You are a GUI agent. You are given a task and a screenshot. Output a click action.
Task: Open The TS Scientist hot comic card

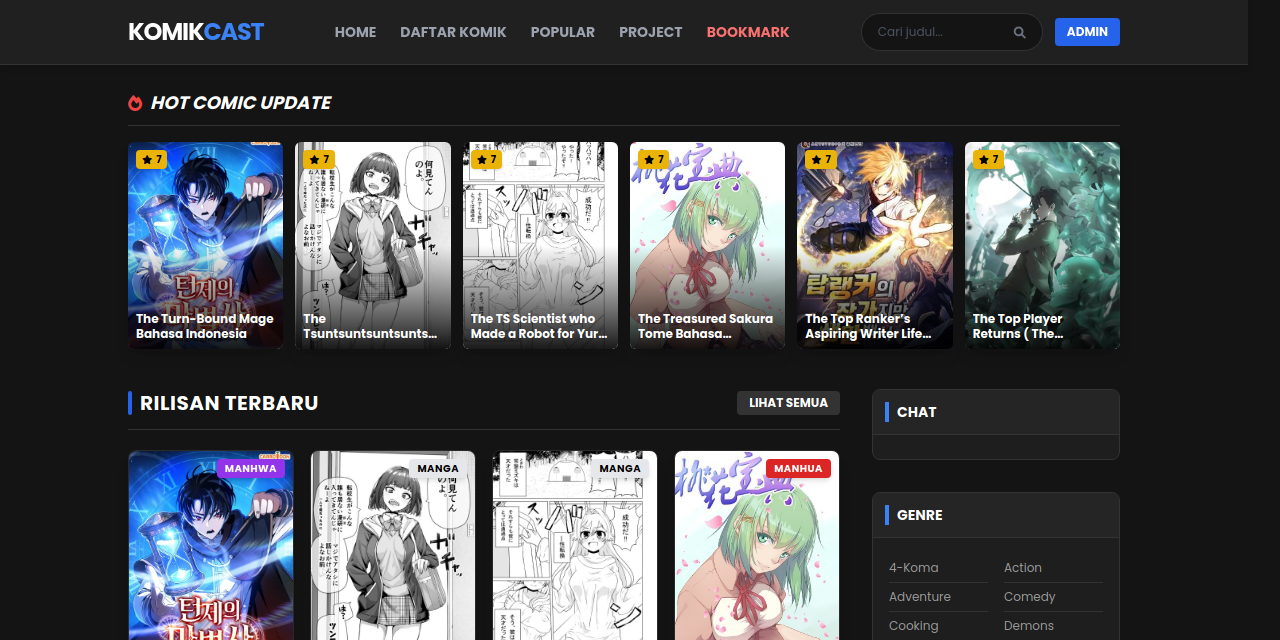540,245
